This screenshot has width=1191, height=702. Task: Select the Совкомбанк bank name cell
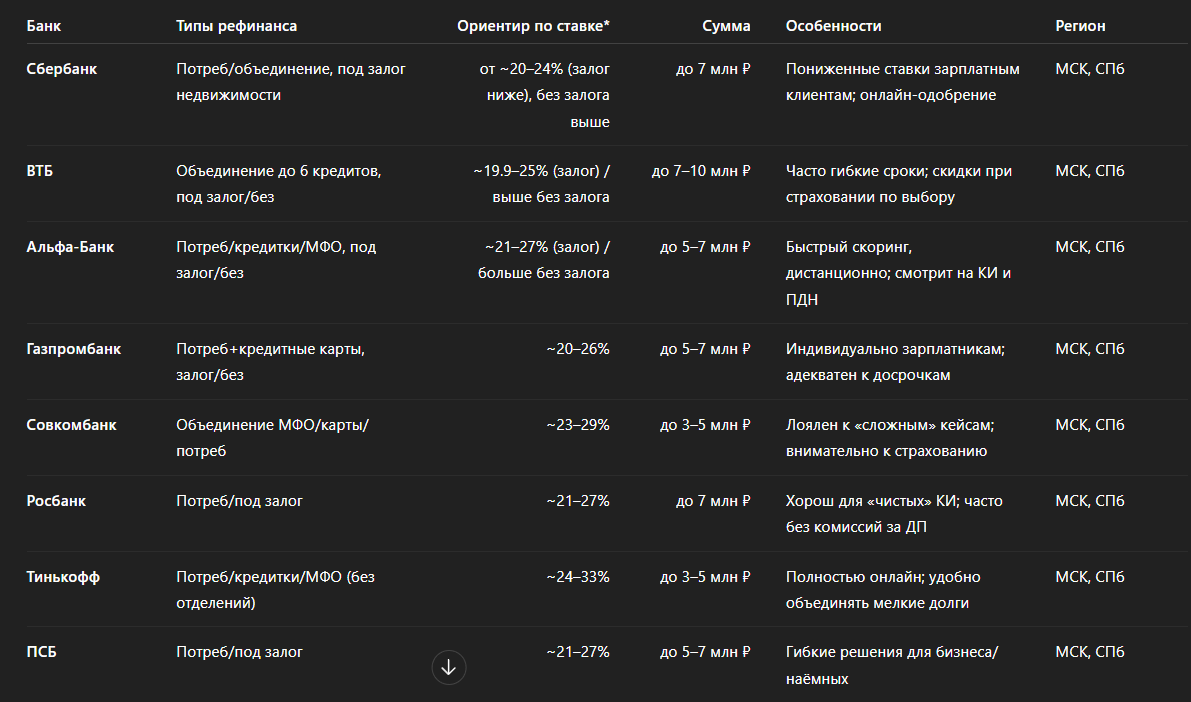(71, 425)
